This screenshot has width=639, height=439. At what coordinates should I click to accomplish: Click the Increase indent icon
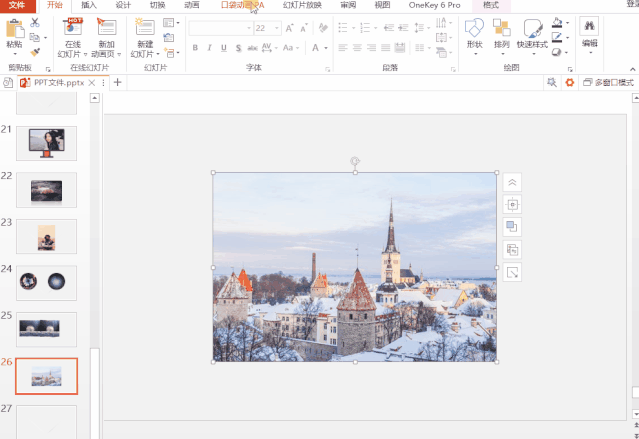click(x=403, y=28)
